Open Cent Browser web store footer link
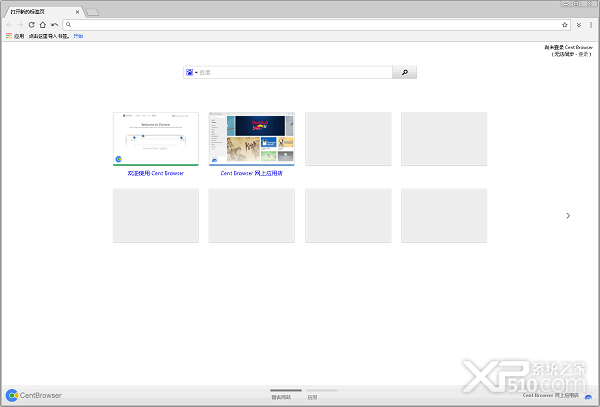 tap(551, 395)
